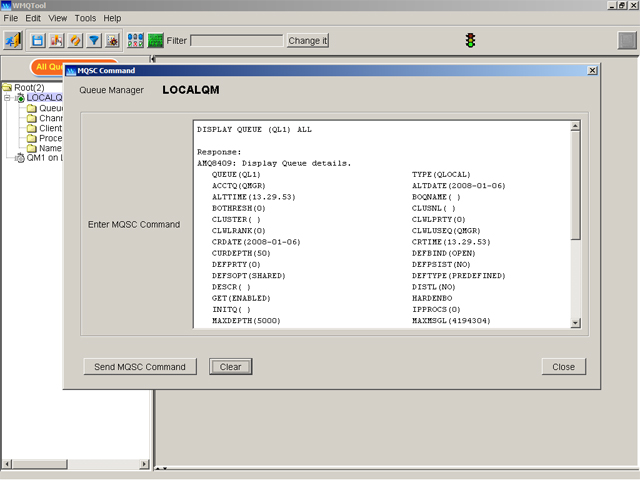Click the GET(ENABLED) text in output
The image size is (640, 480).
click(241, 298)
